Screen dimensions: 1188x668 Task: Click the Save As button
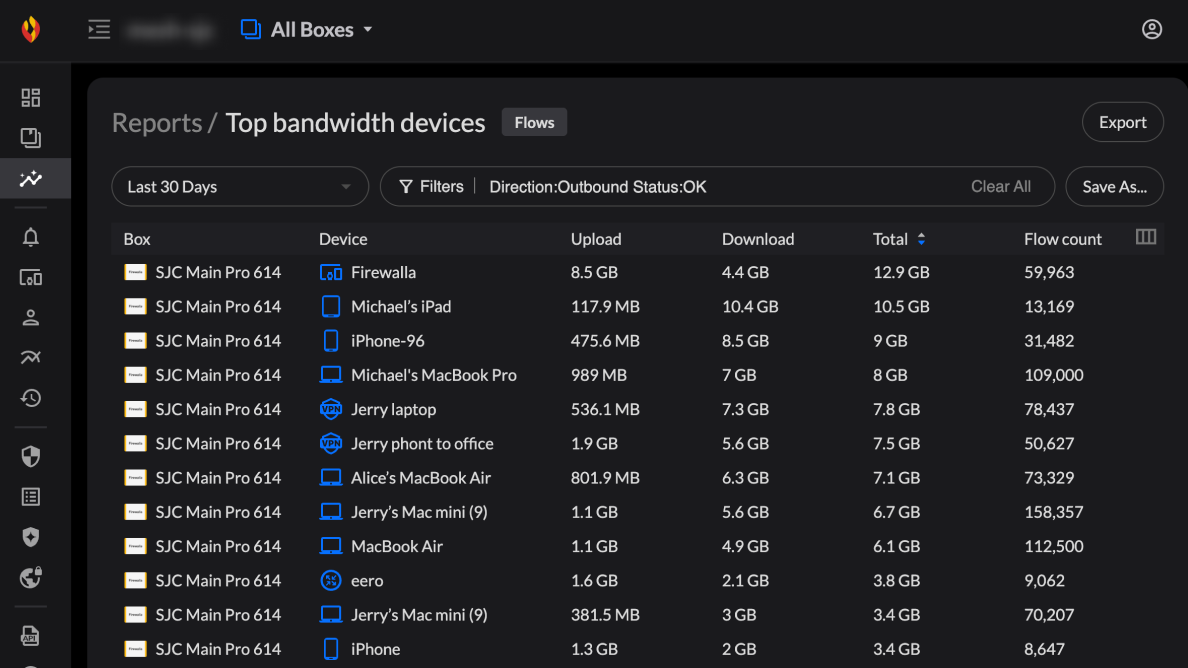pos(1114,186)
